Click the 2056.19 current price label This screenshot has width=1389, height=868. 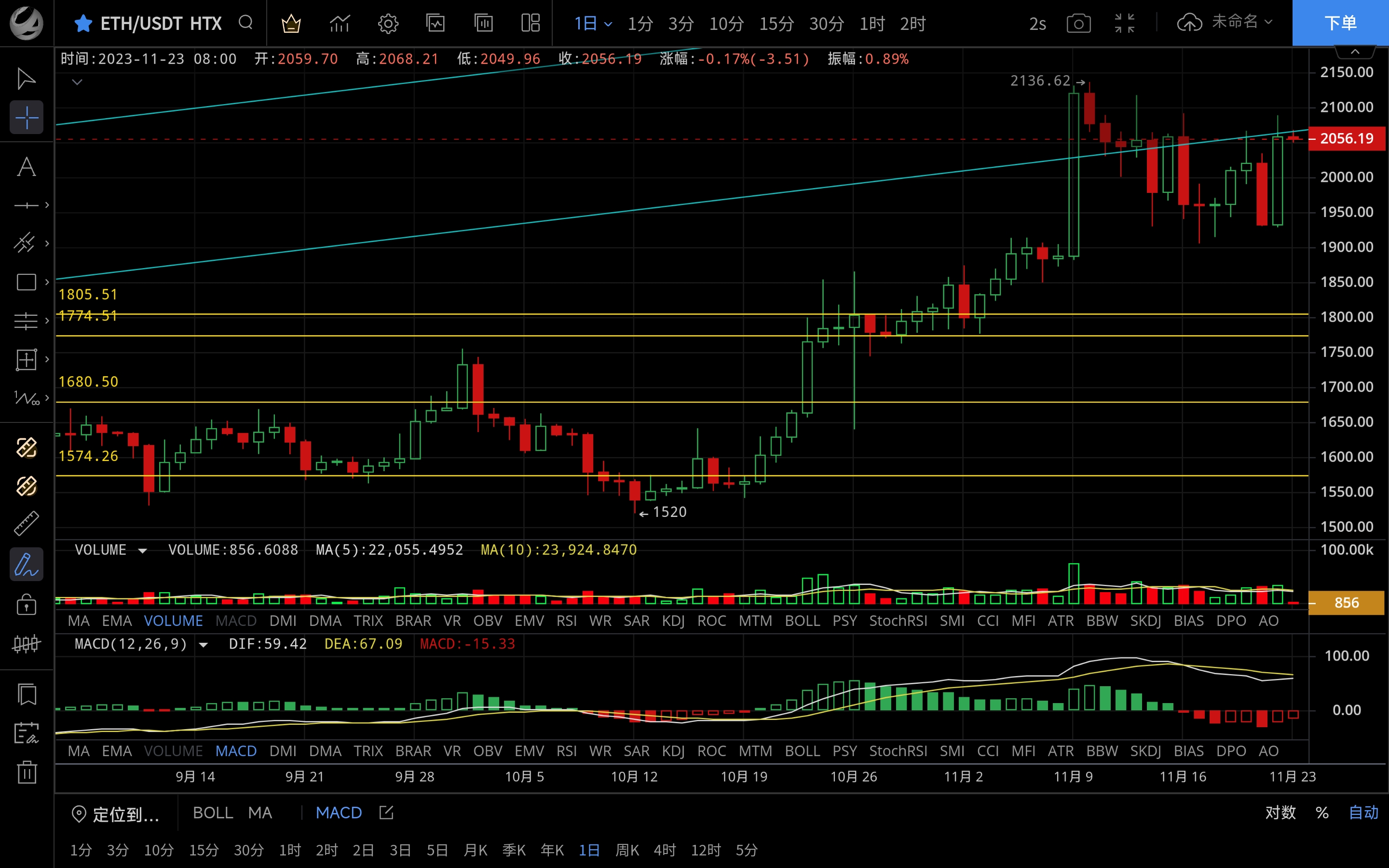click(1346, 138)
